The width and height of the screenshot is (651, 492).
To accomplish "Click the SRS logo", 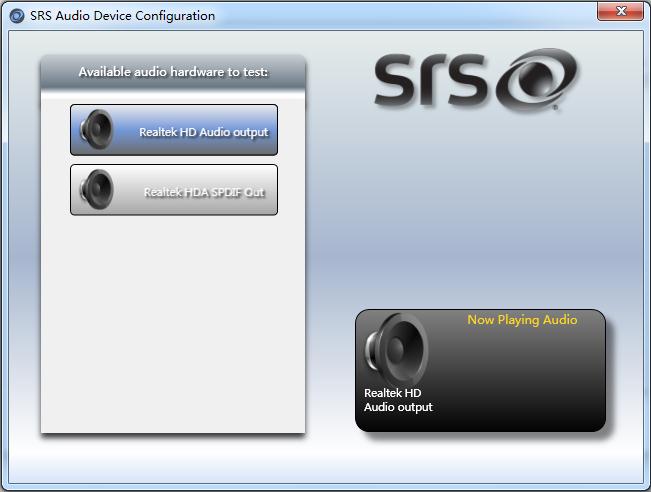I will point(475,81).
